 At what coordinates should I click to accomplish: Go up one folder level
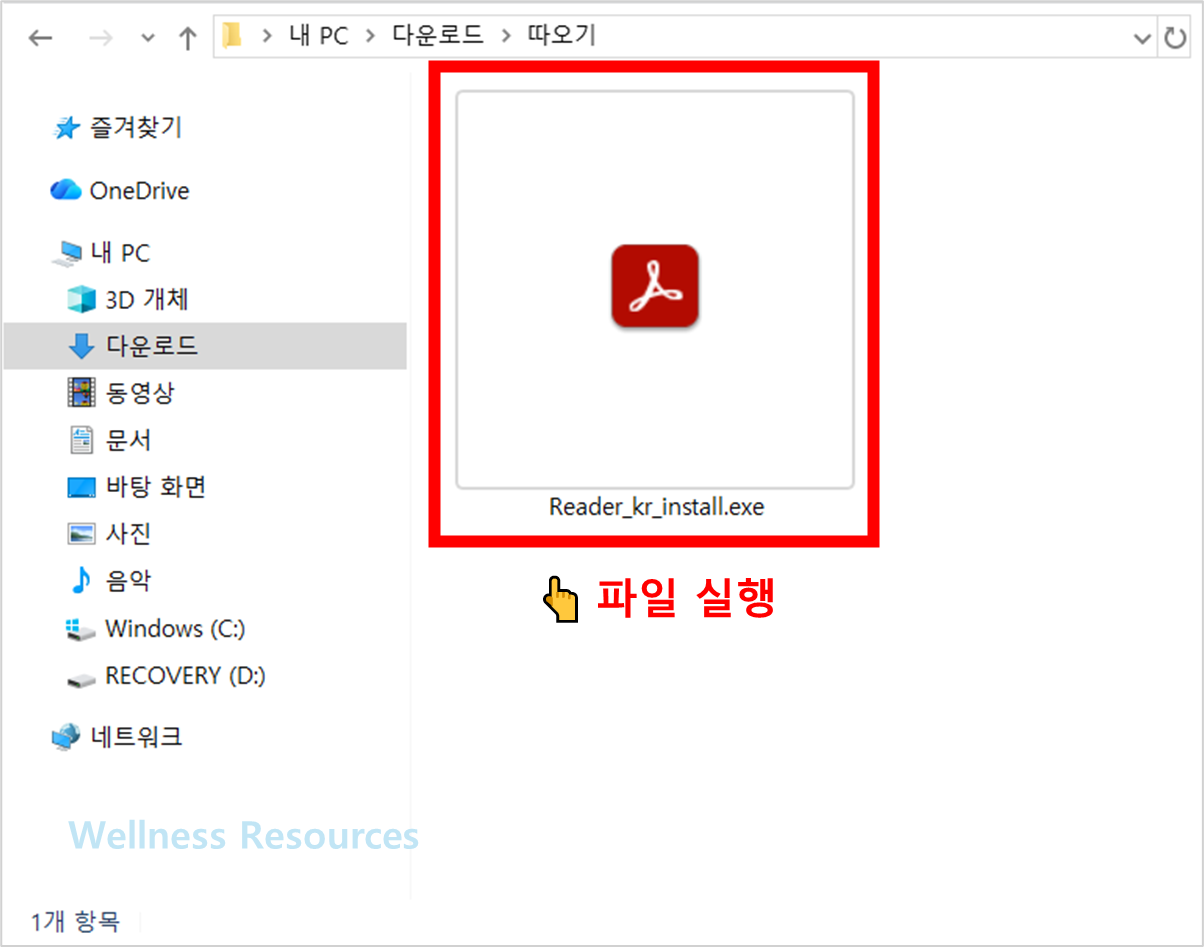click(187, 38)
